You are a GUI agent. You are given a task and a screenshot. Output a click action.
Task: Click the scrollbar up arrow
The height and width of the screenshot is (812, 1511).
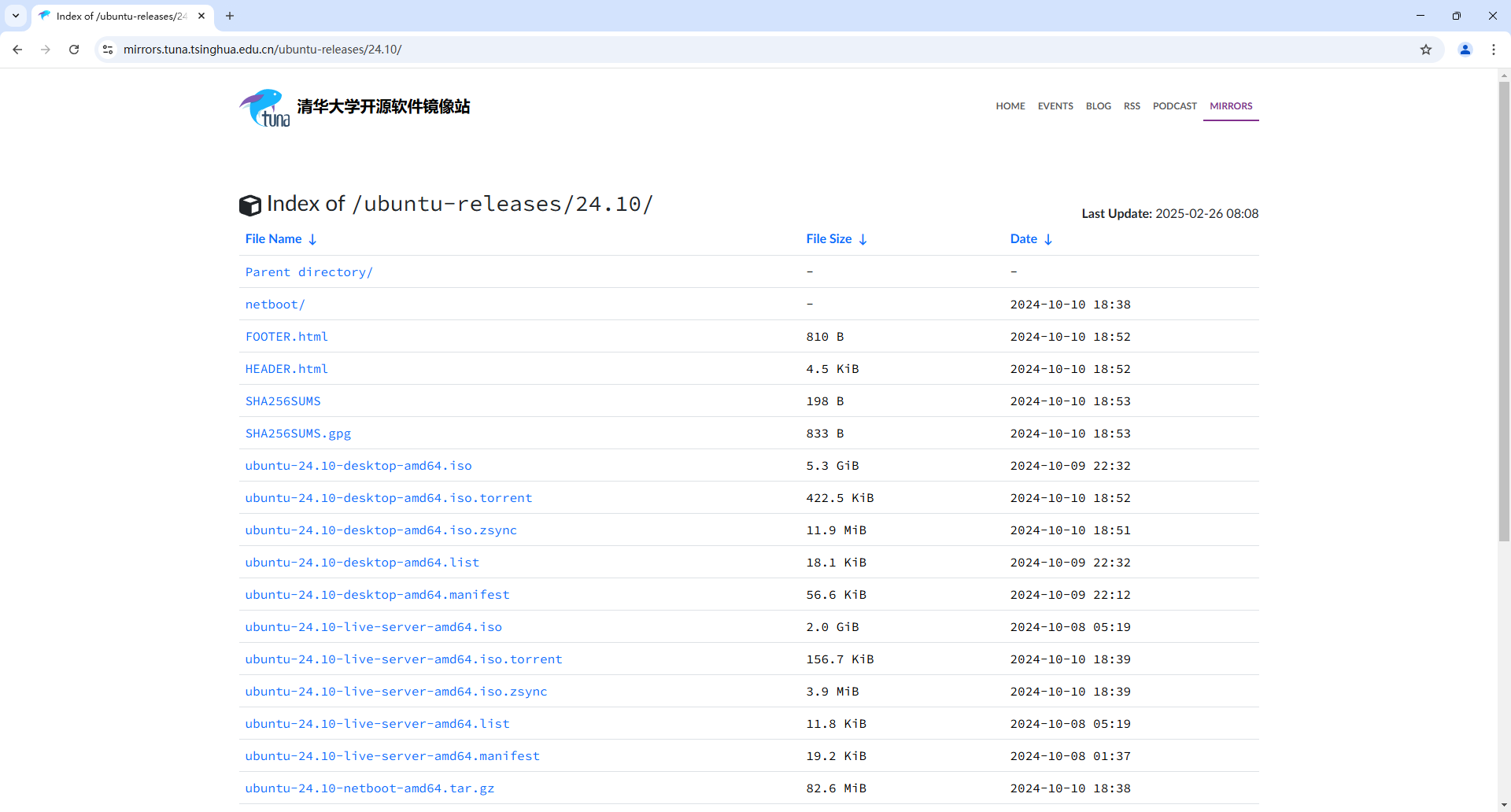[1504, 76]
